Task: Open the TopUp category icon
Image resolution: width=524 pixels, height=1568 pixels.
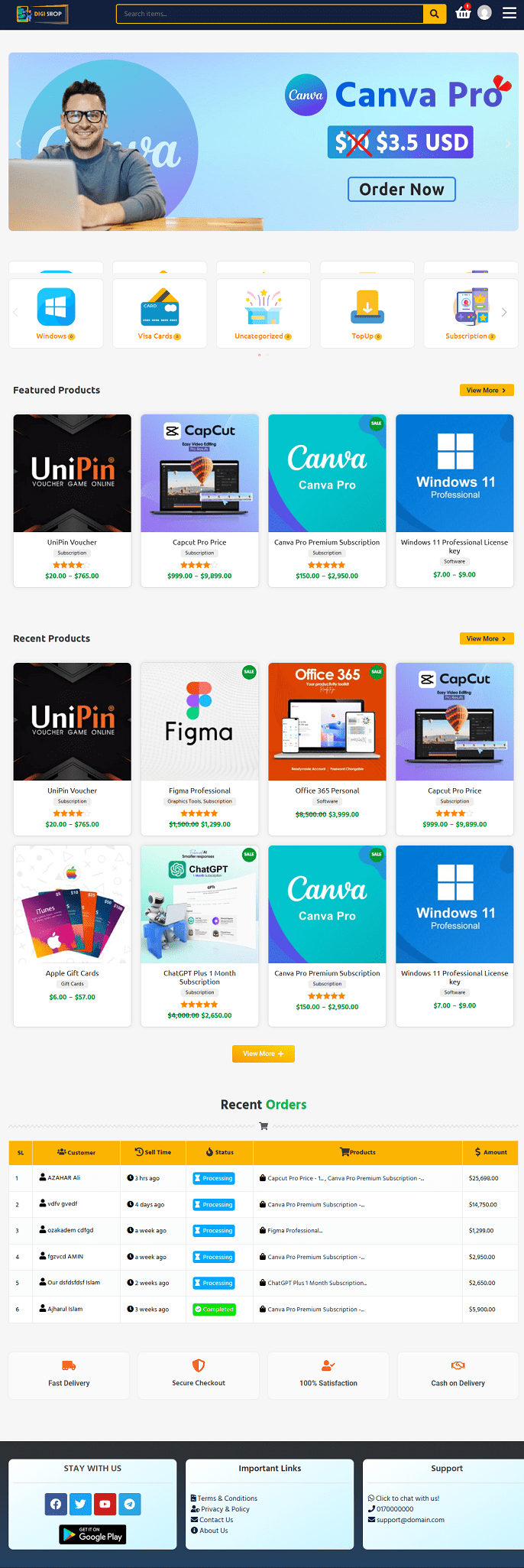Action: coord(367,307)
